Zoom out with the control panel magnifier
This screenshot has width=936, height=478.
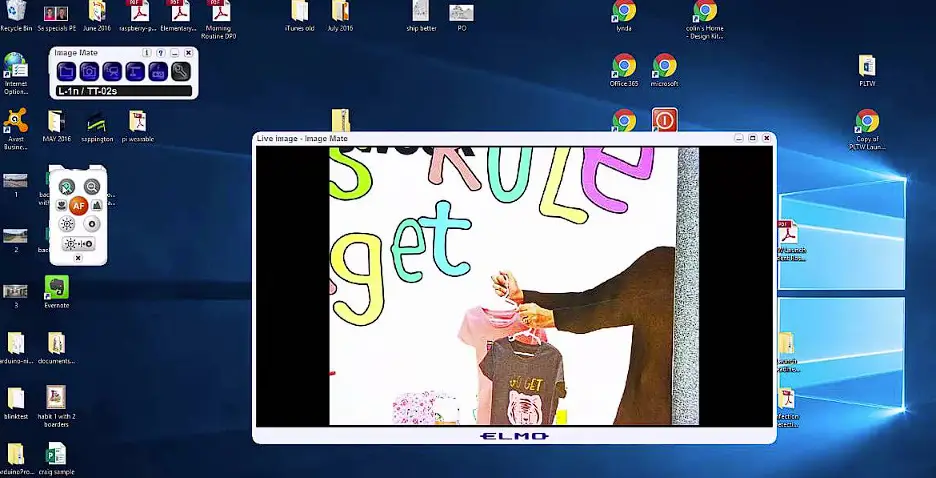point(92,186)
